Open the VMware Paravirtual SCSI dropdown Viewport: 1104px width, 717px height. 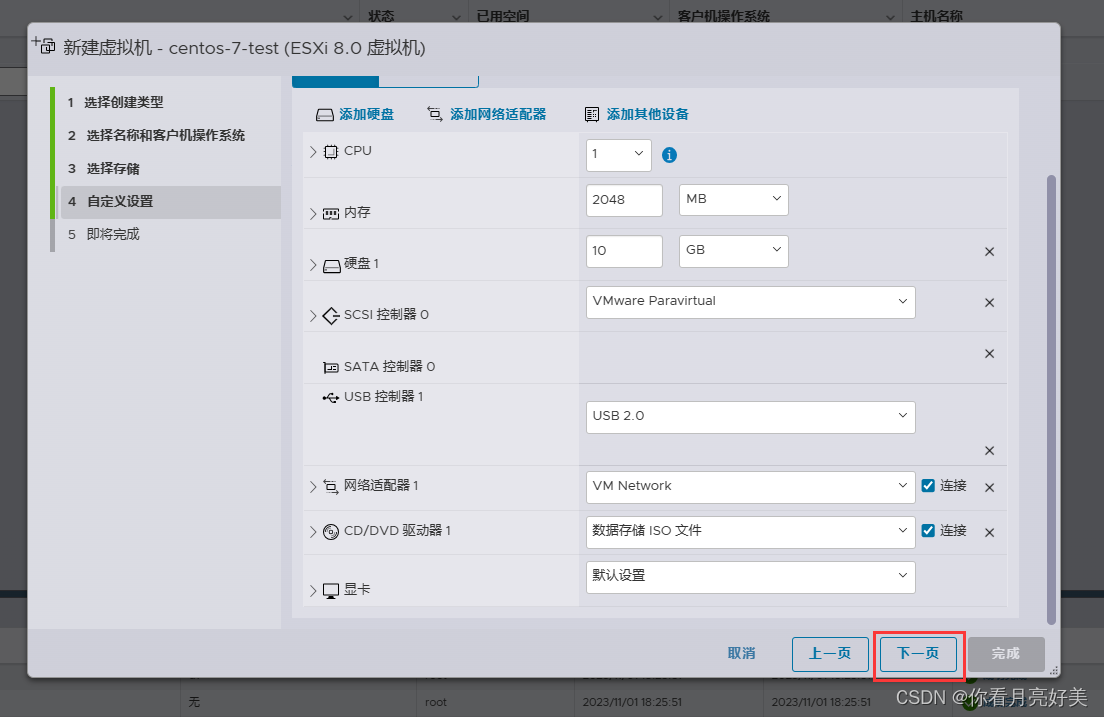tap(751, 301)
